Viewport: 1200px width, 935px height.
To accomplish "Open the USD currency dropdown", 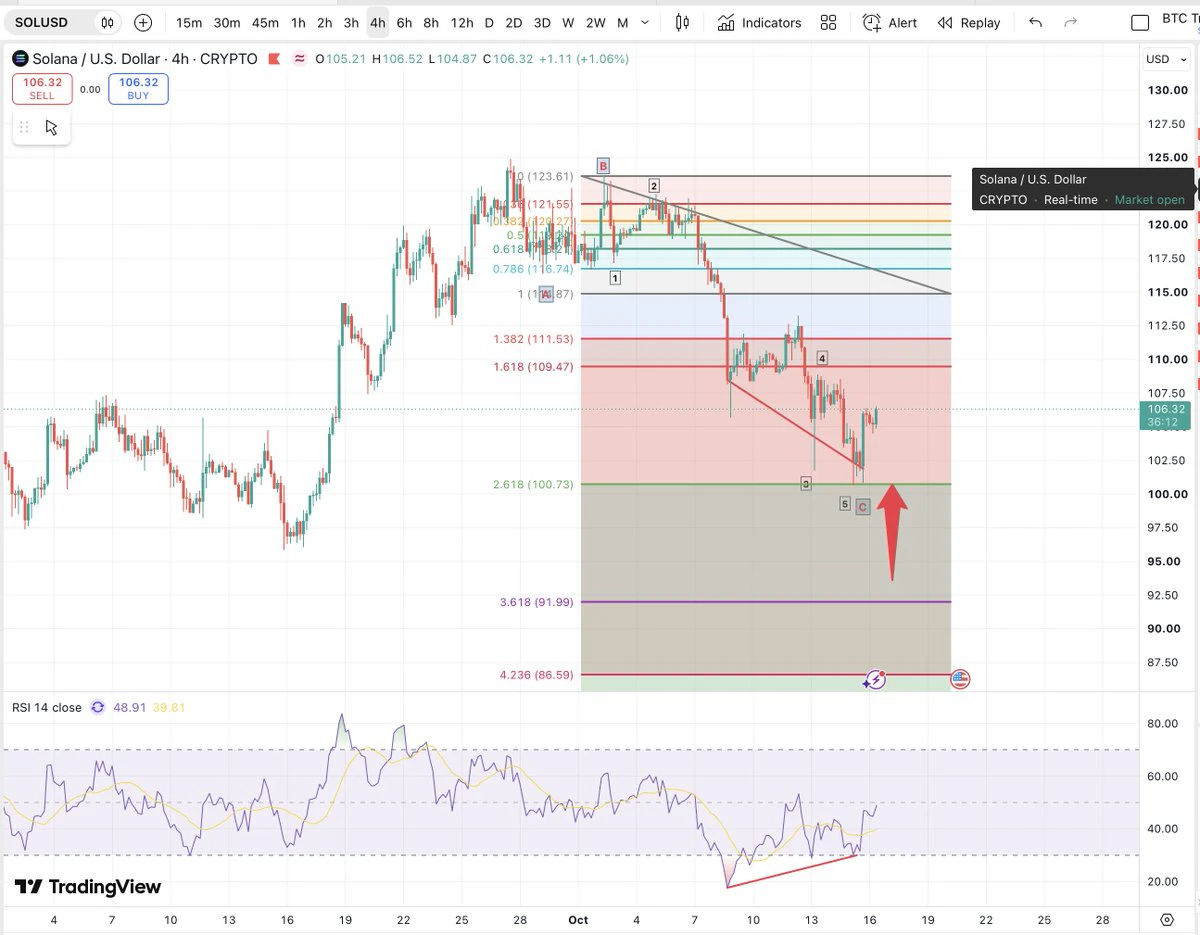I will tap(1165, 59).
